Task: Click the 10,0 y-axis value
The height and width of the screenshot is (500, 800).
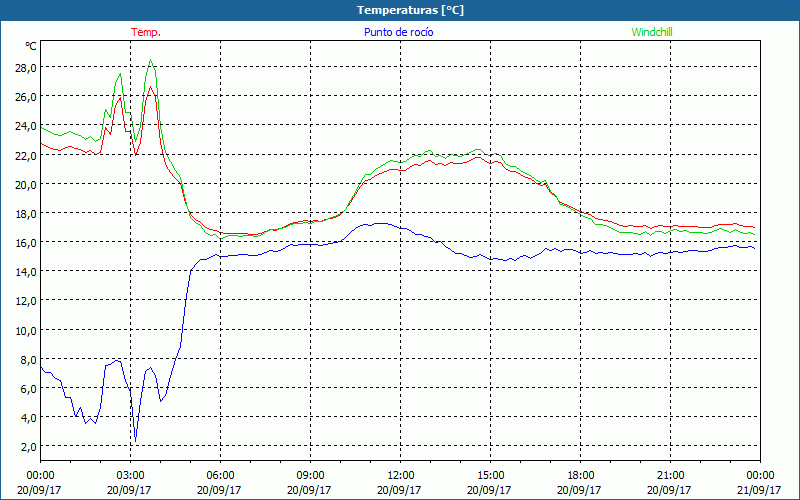Action: 26,331
